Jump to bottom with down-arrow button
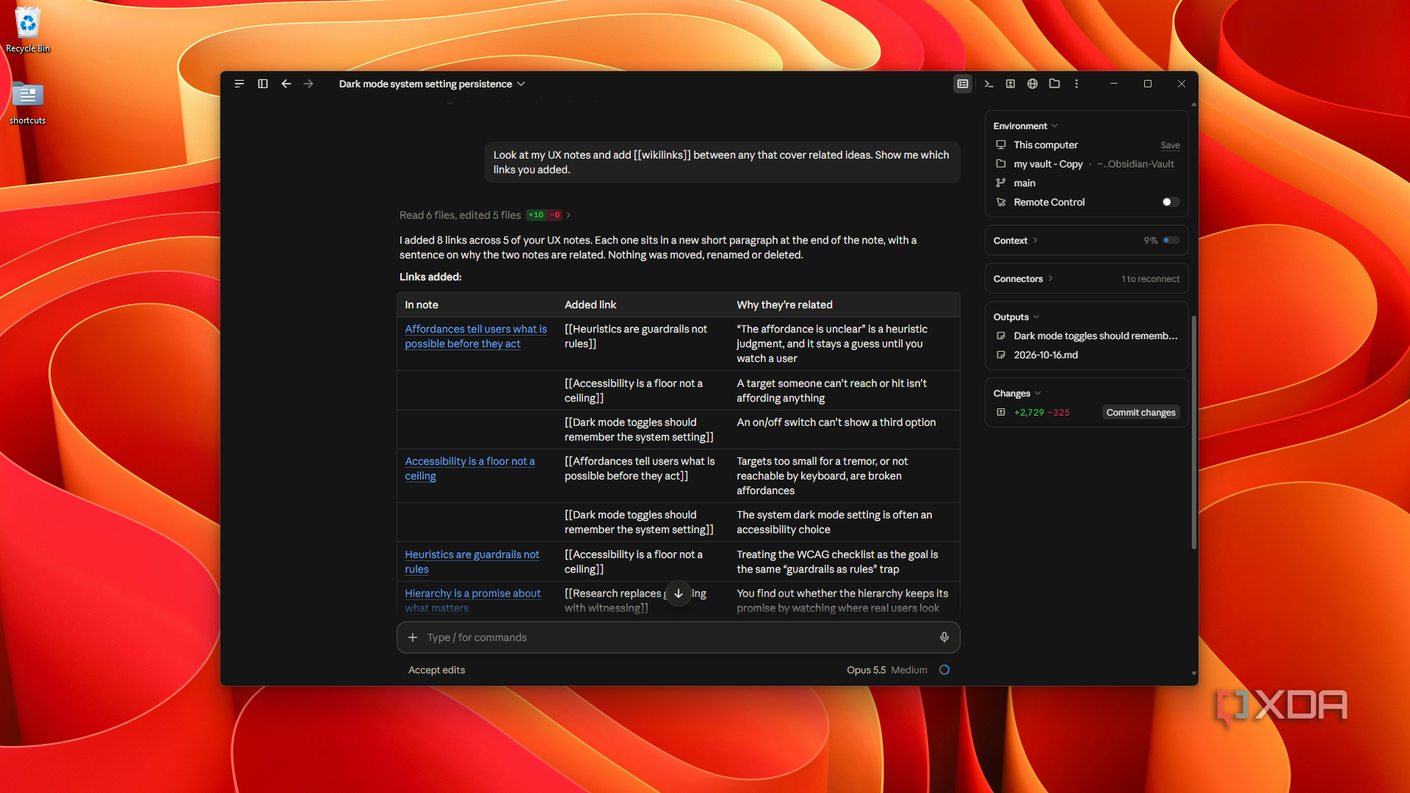 (x=678, y=594)
